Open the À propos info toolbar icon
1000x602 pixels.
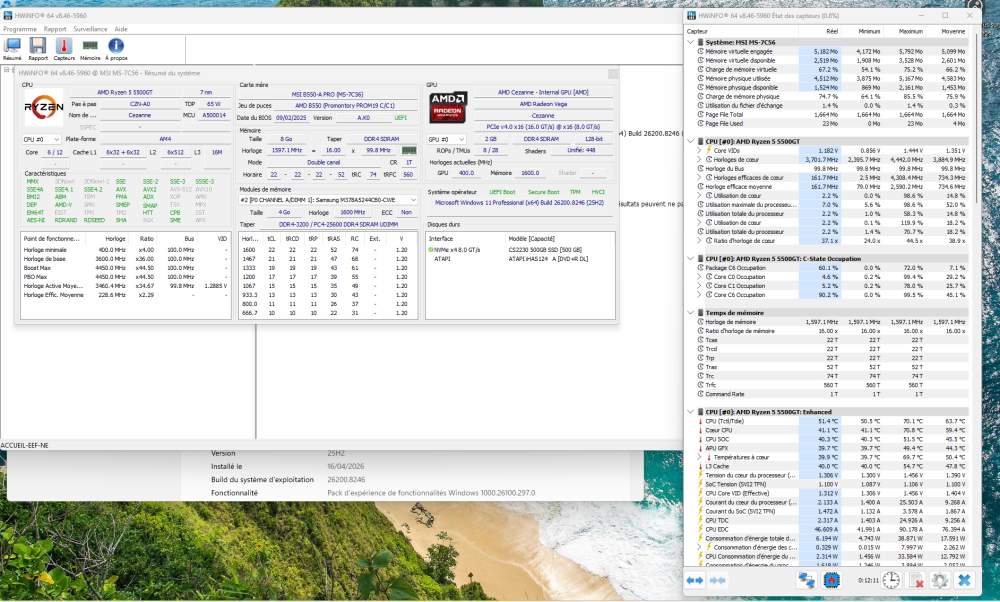point(116,48)
